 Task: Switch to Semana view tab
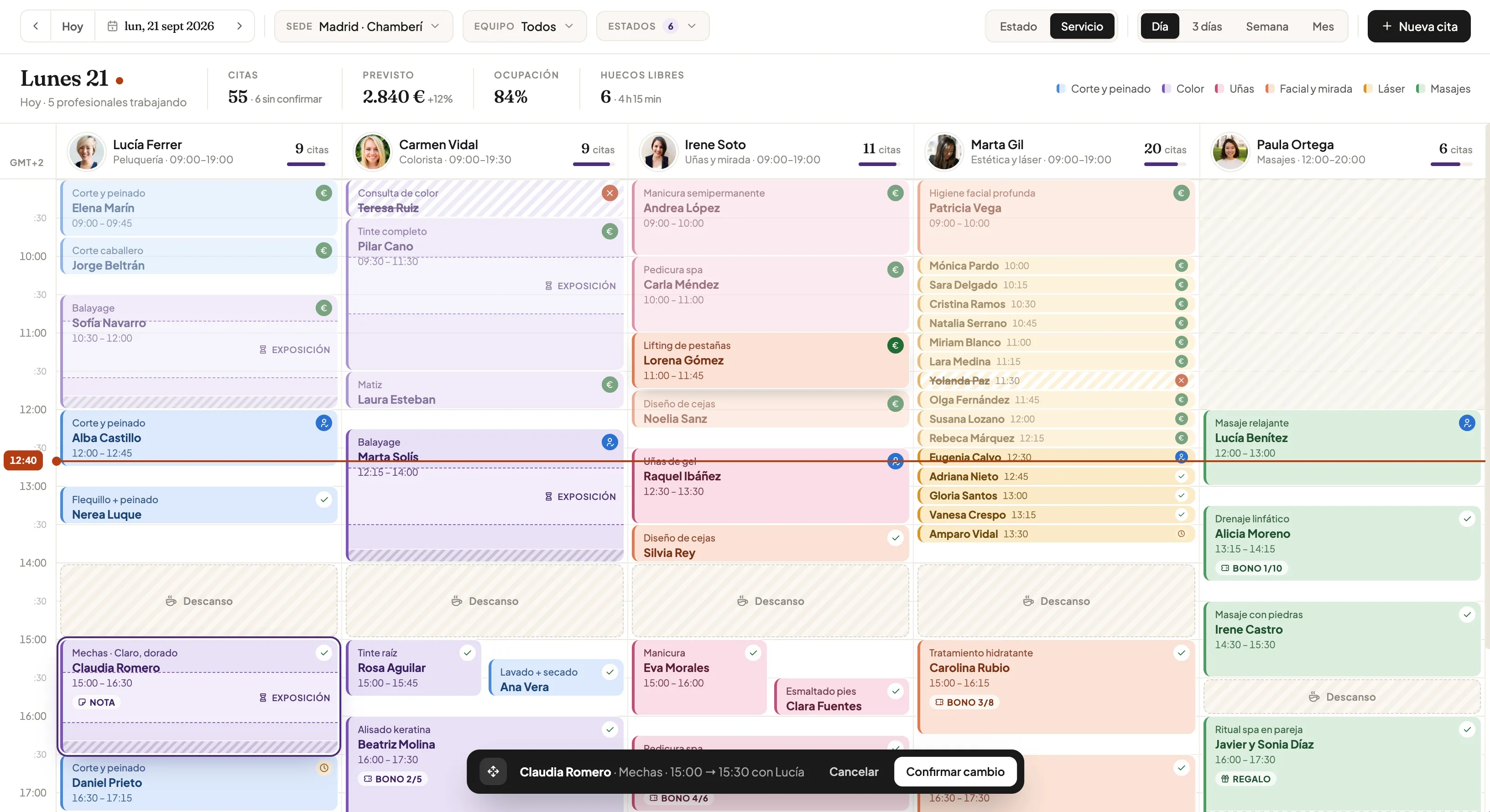1267,26
